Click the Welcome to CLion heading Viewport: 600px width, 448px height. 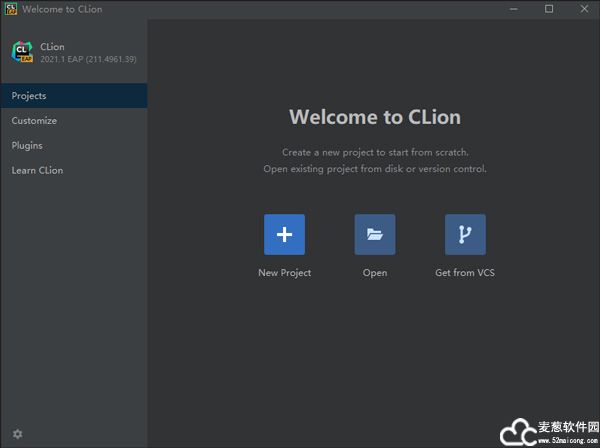(375, 117)
